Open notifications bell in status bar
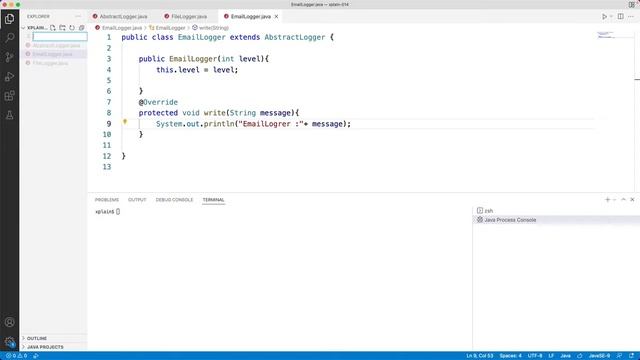 coord(631,356)
